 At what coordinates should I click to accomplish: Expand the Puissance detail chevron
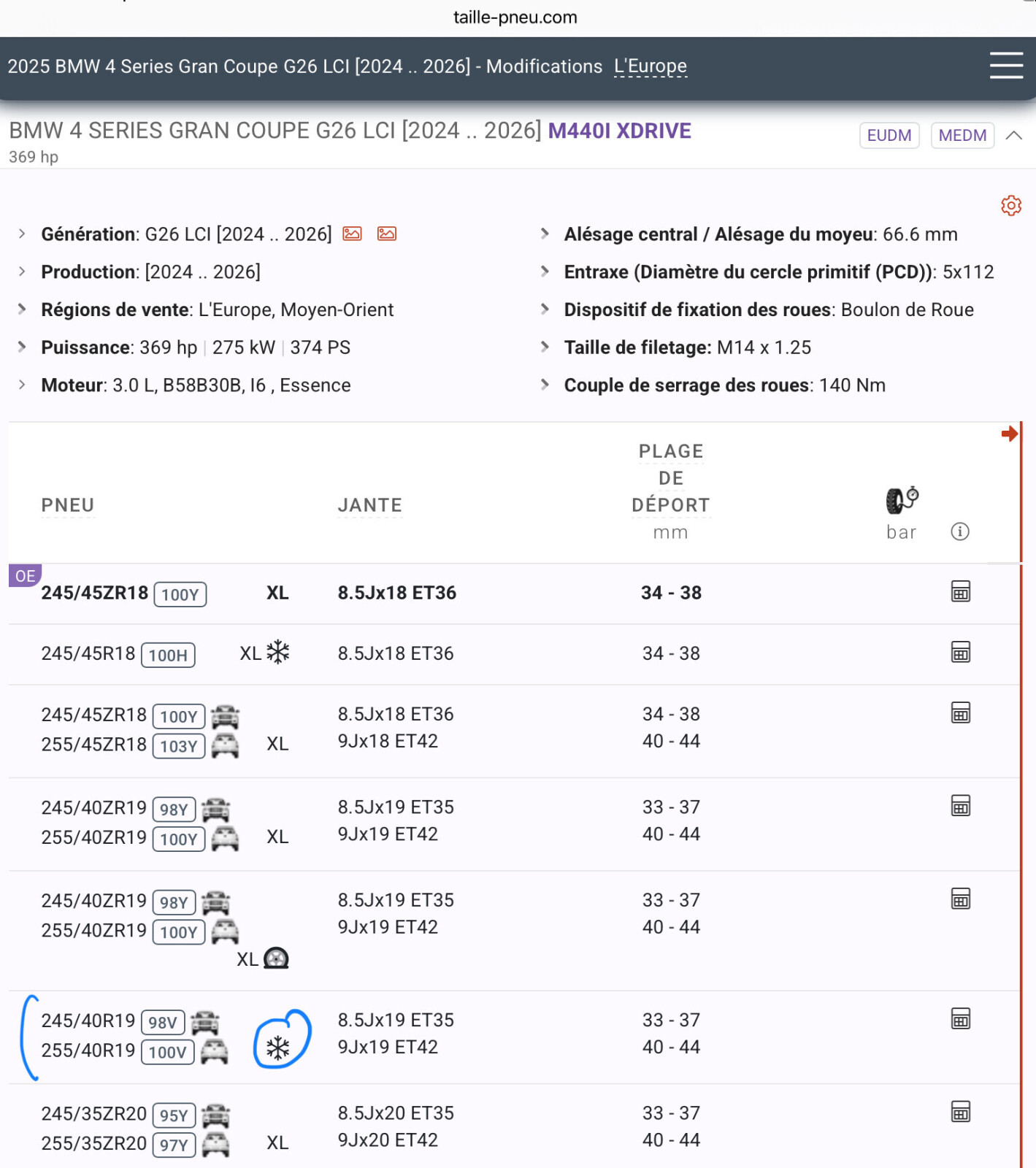22,347
